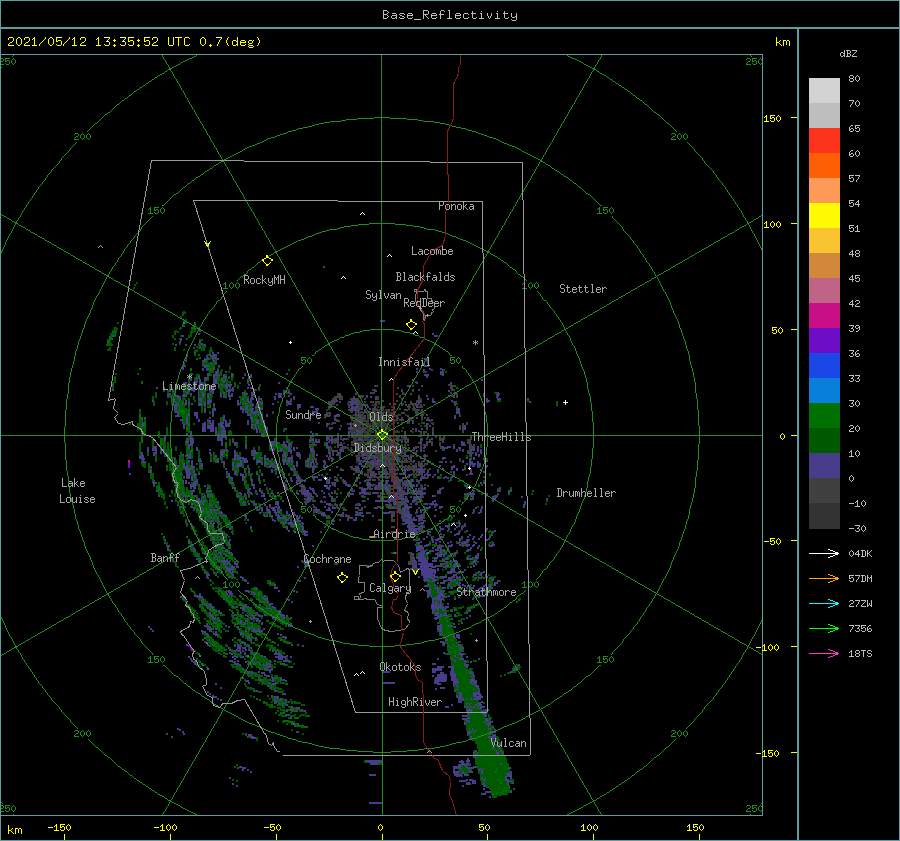Click the yellow diamond marker below Cochrane
This screenshot has width=900, height=841.
(x=342, y=578)
